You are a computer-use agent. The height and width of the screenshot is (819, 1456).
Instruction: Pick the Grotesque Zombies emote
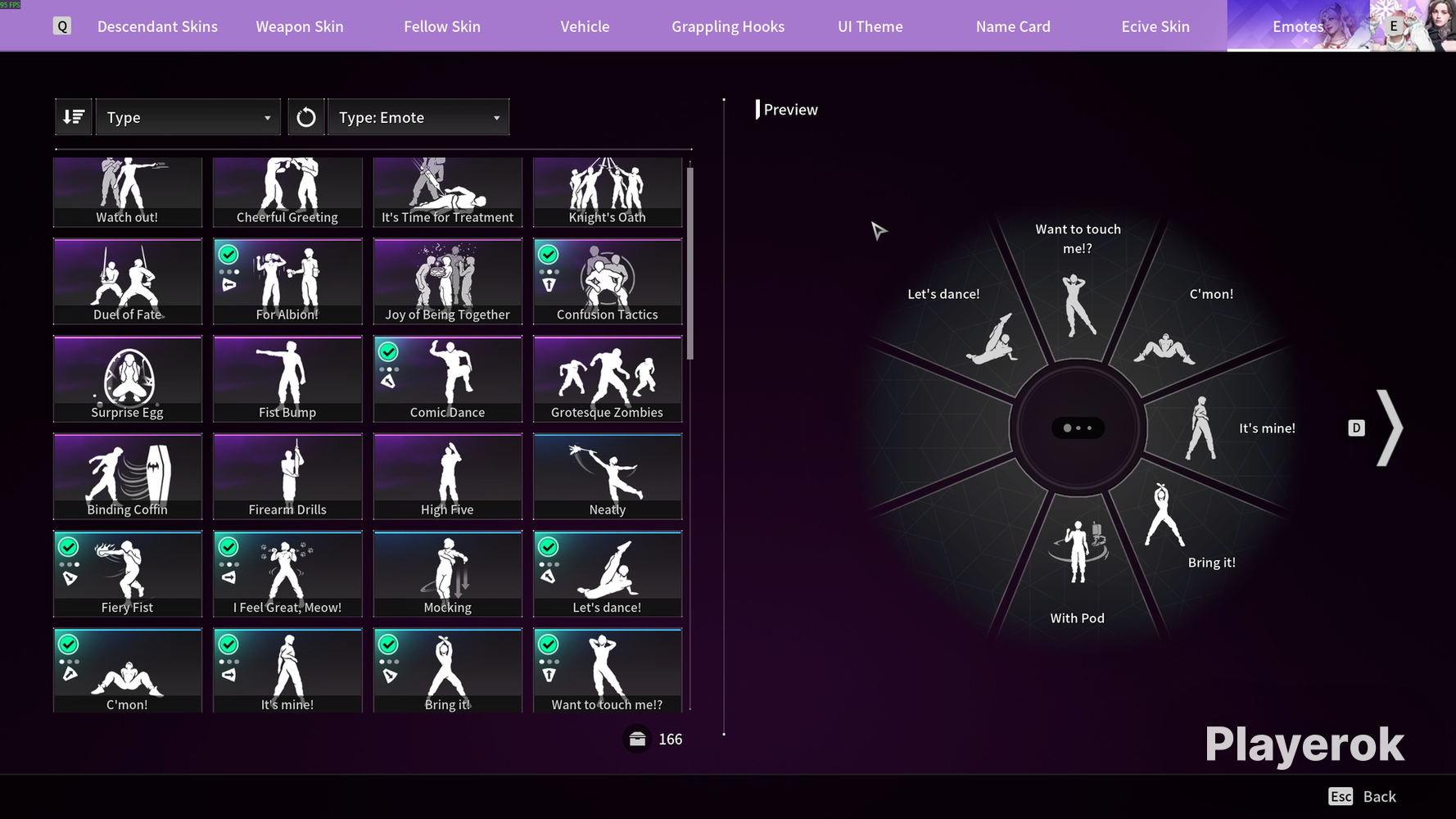click(x=608, y=379)
